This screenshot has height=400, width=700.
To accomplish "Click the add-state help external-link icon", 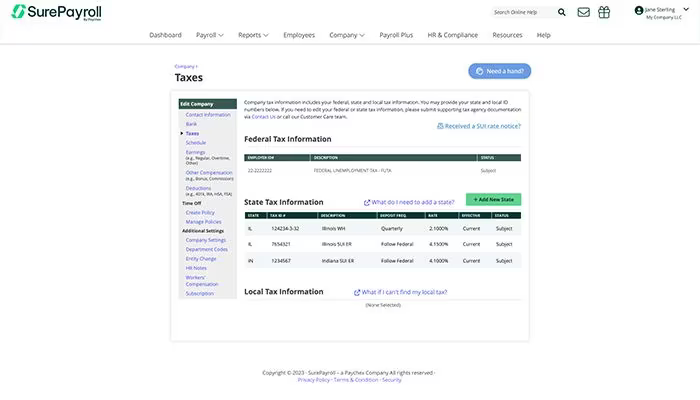I will click(367, 203).
